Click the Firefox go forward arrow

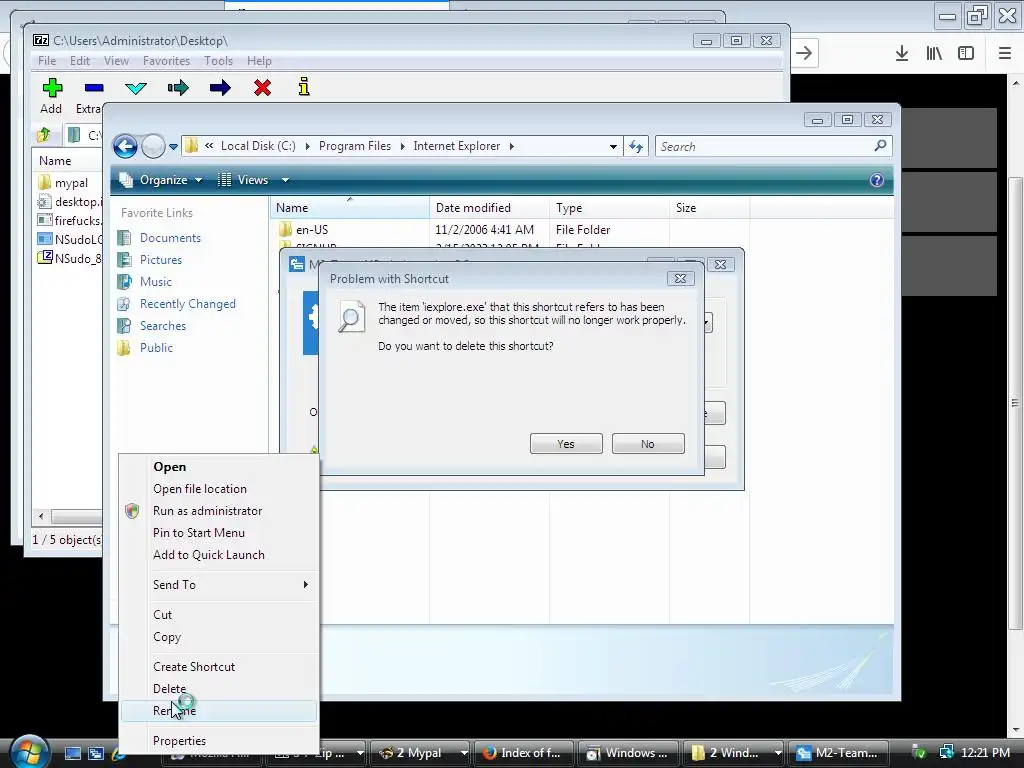point(805,54)
